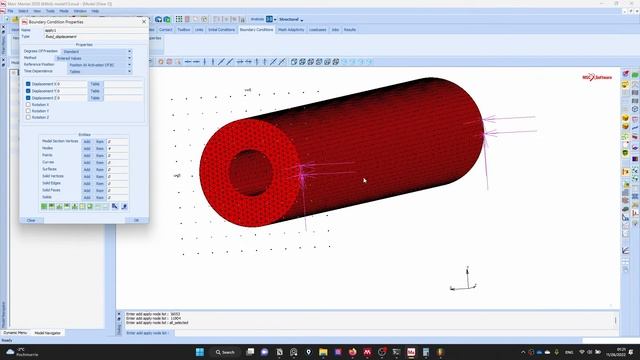Viewport: 640px width, 360px height.
Task: Click Table button for Displacement Z
Action: (95, 98)
